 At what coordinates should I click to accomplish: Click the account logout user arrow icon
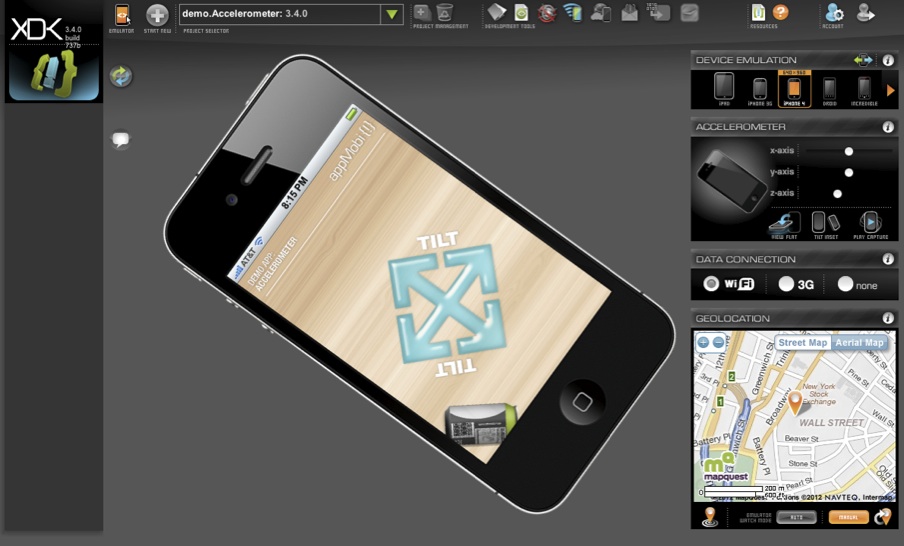click(x=865, y=12)
